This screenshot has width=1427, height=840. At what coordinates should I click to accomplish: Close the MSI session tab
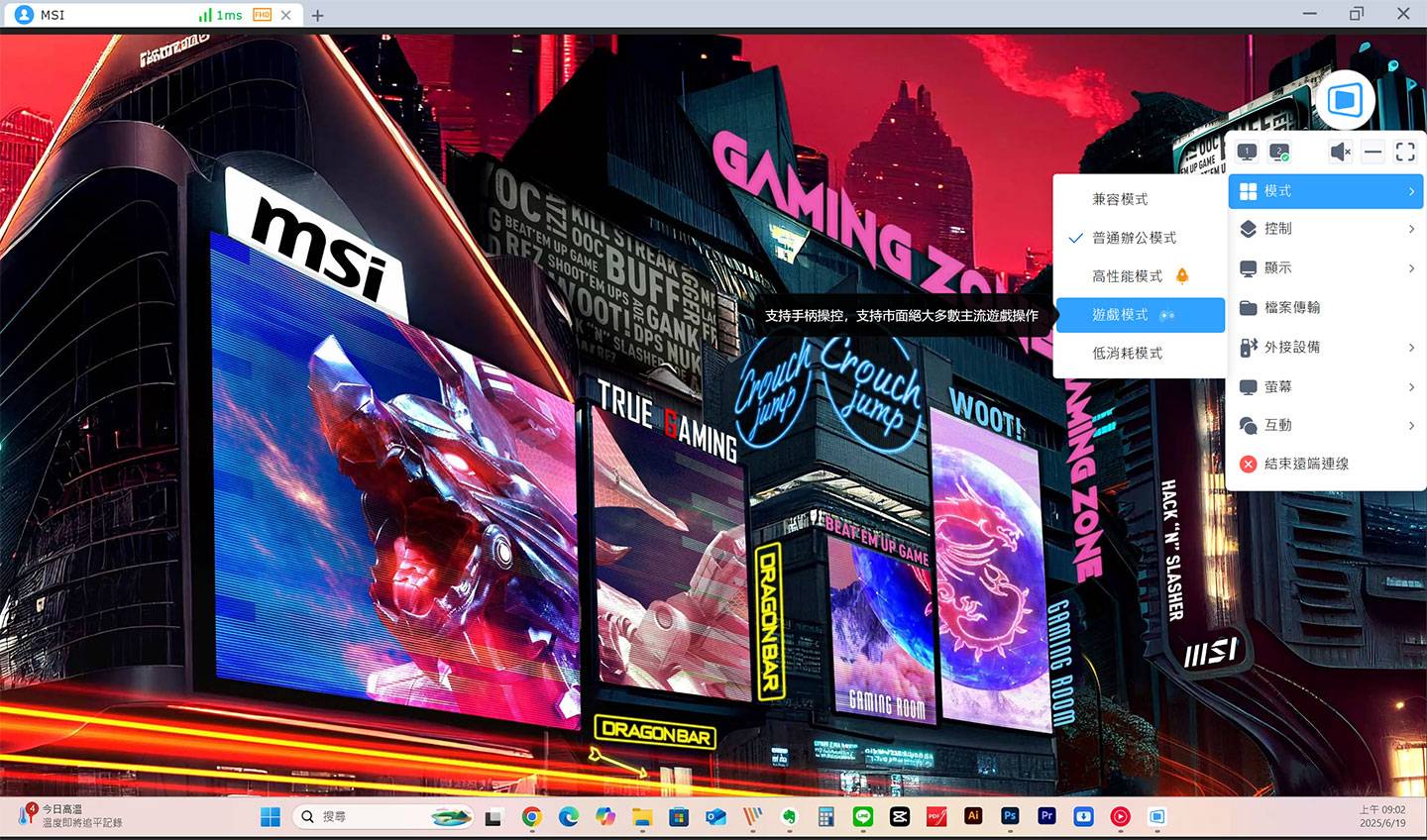click(286, 15)
